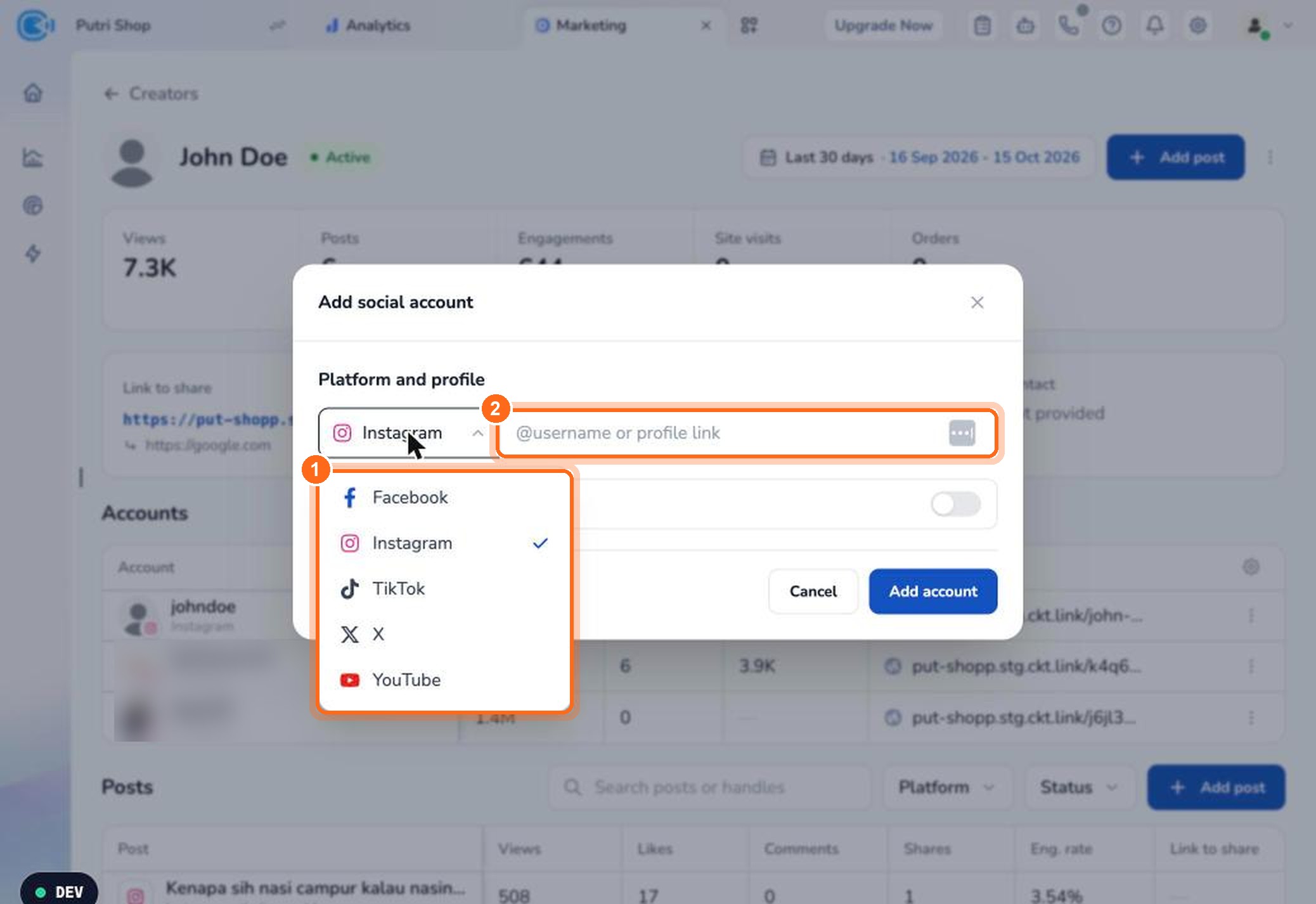Image resolution: width=1316 pixels, height=904 pixels.
Task: Close the Marketing tab
Action: [706, 25]
